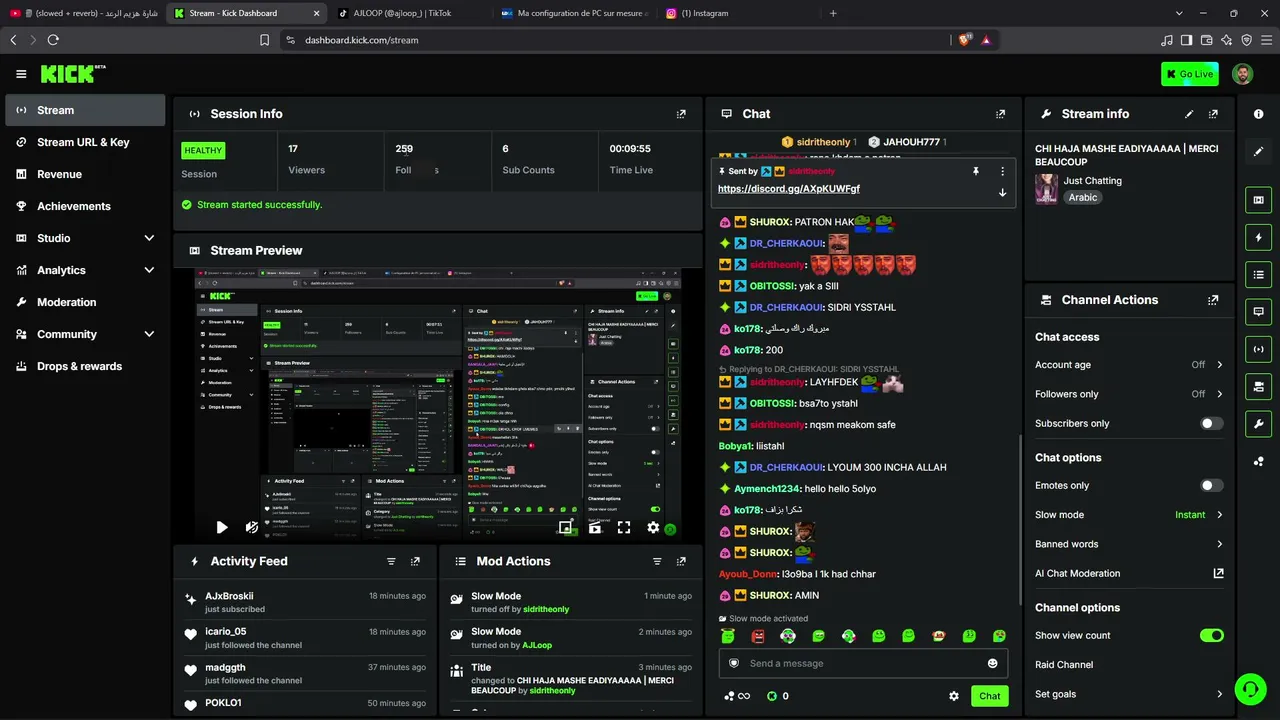Open Achievements in the sidebar
Screen dimensions: 1280x720
85,206
